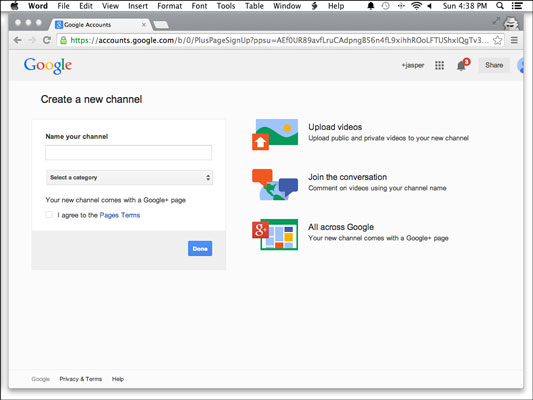Open the Pages Terms link

pyautogui.click(x=120, y=215)
